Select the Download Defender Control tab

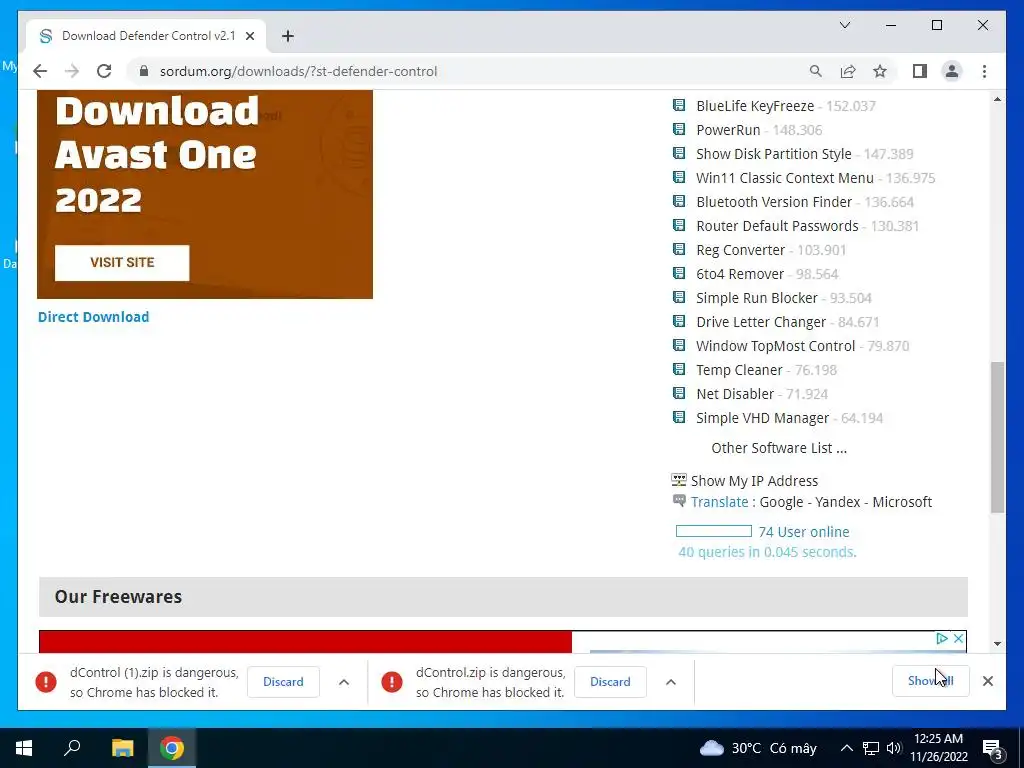[146, 36]
